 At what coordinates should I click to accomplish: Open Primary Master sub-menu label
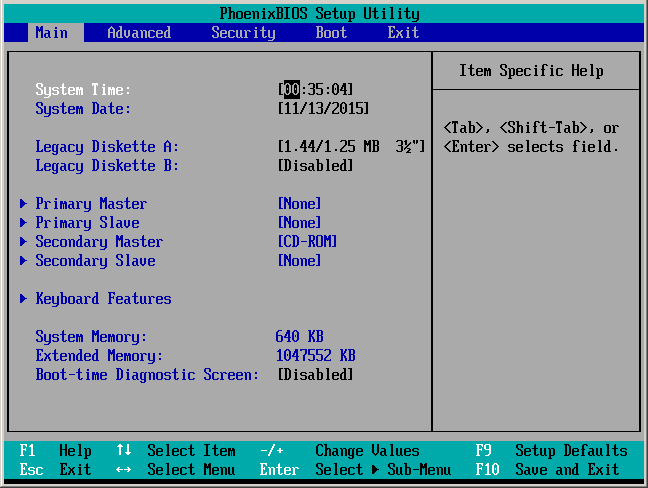pyautogui.click(x=91, y=204)
